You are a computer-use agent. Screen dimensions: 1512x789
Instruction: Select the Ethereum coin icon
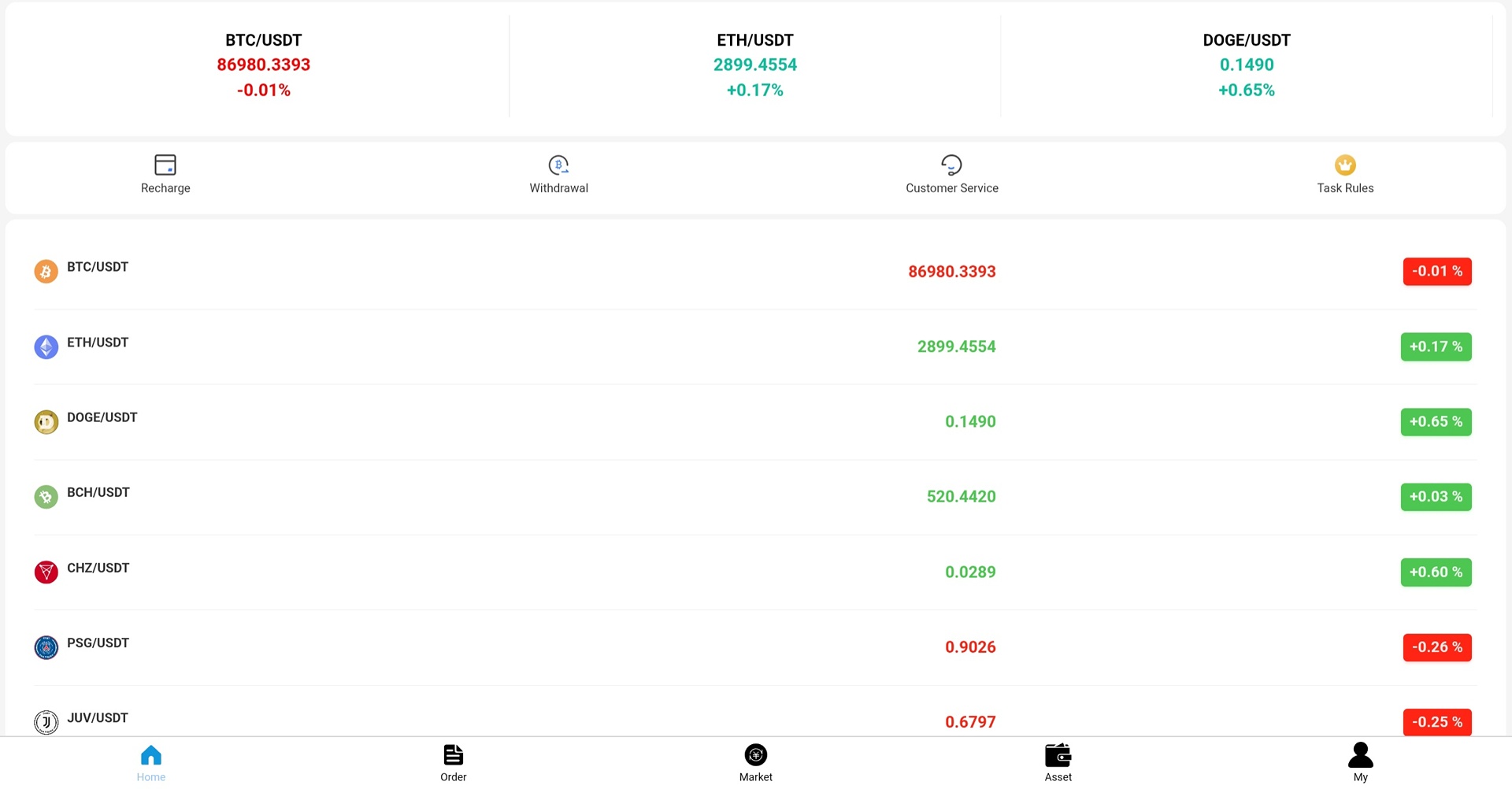pyautogui.click(x=46, y=347)
